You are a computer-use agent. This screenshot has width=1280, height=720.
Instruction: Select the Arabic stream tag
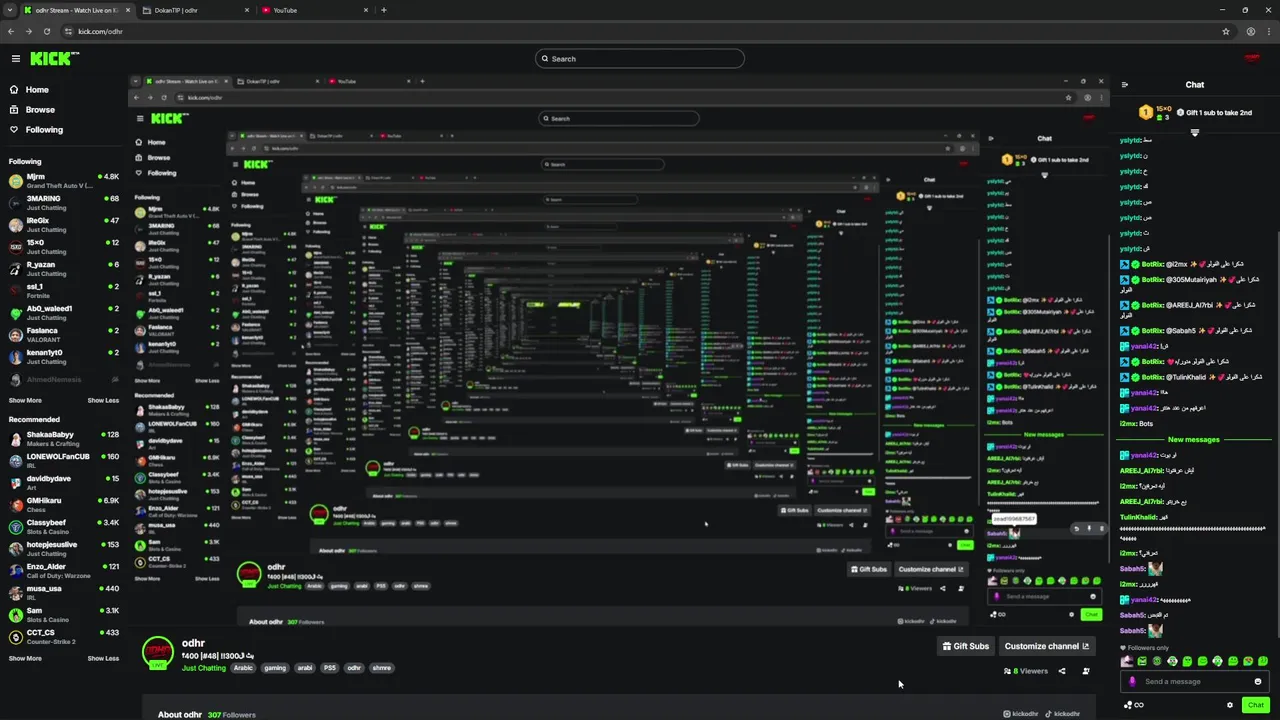244,668
